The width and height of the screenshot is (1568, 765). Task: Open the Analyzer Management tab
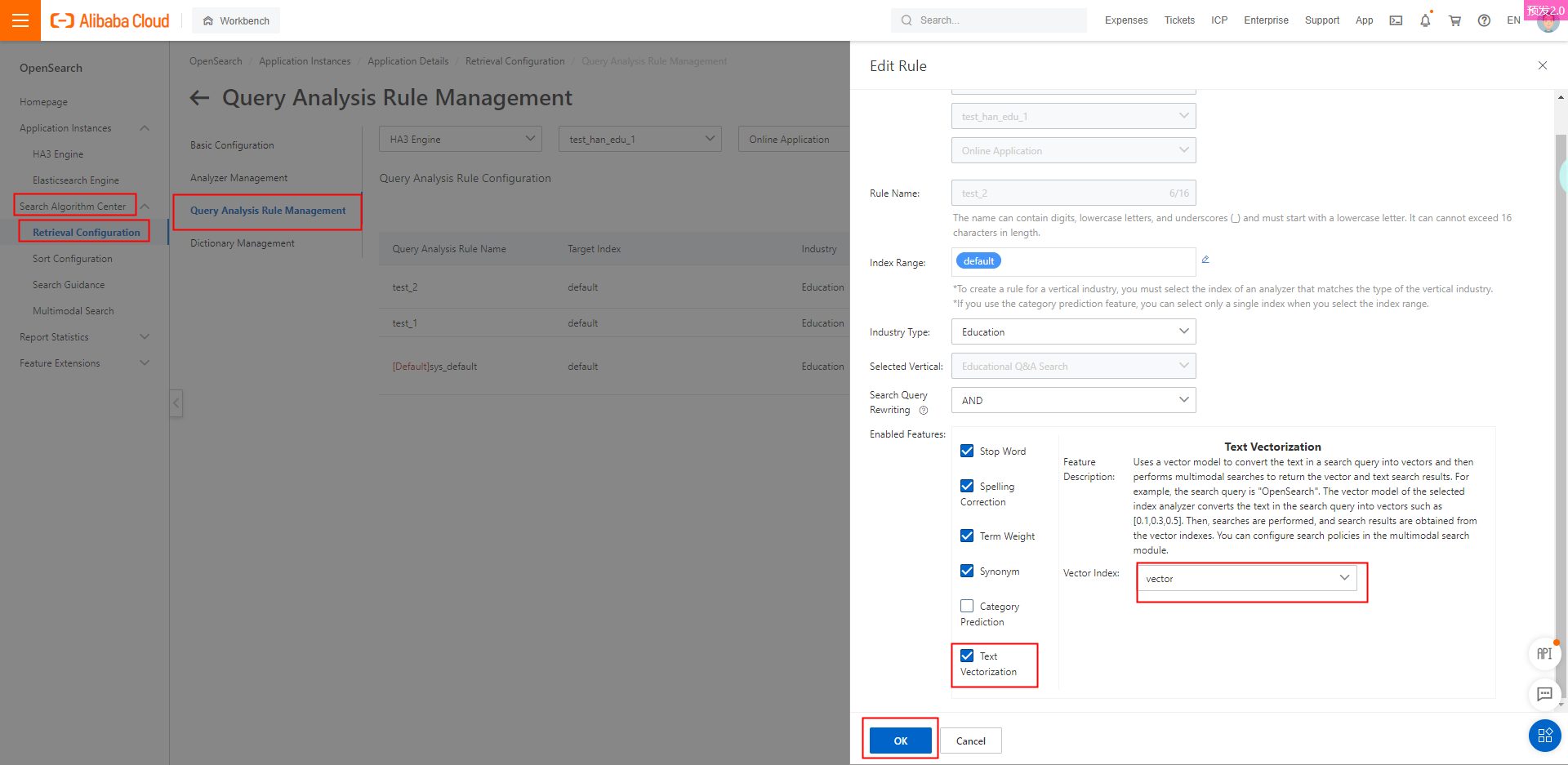[x=238, y=178]
